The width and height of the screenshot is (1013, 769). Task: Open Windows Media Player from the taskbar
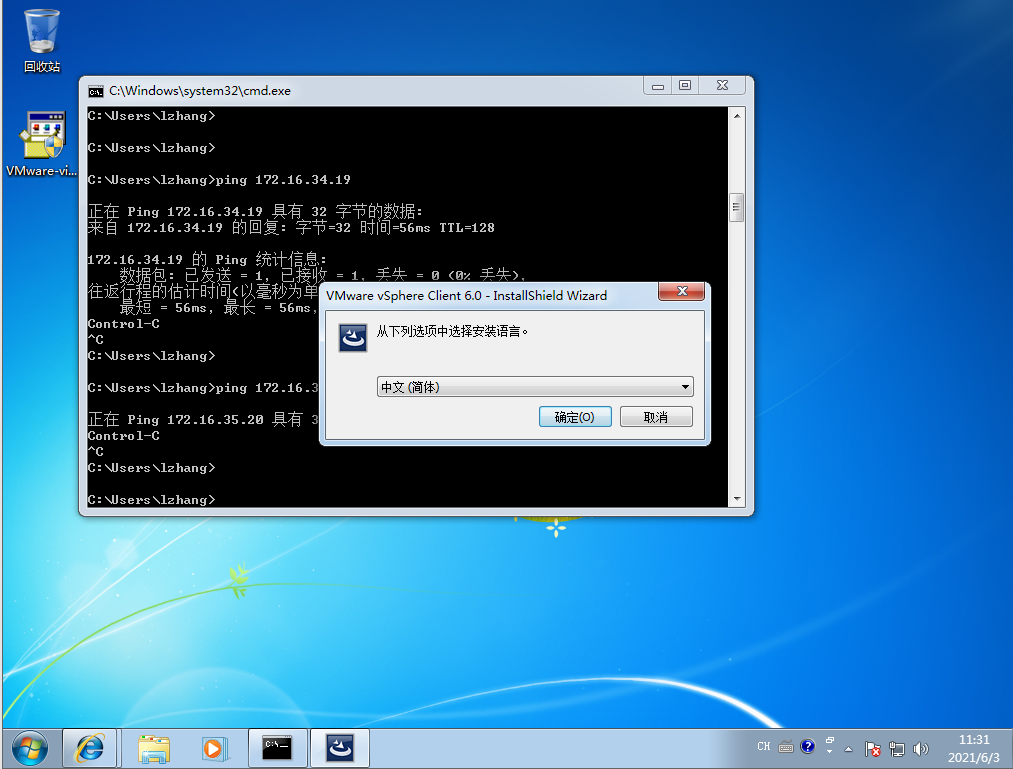pos(213,748)
